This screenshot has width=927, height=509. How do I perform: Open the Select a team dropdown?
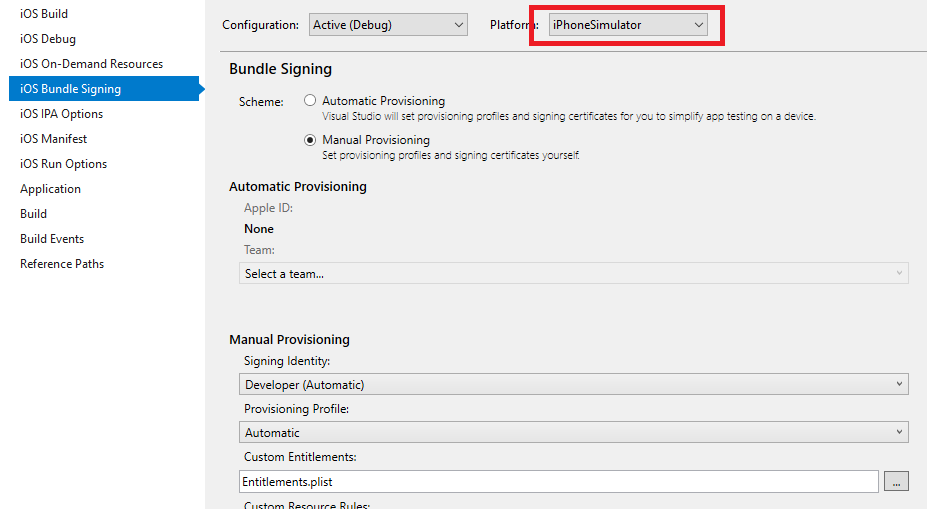pyautogui.click(x=573, y=274)
